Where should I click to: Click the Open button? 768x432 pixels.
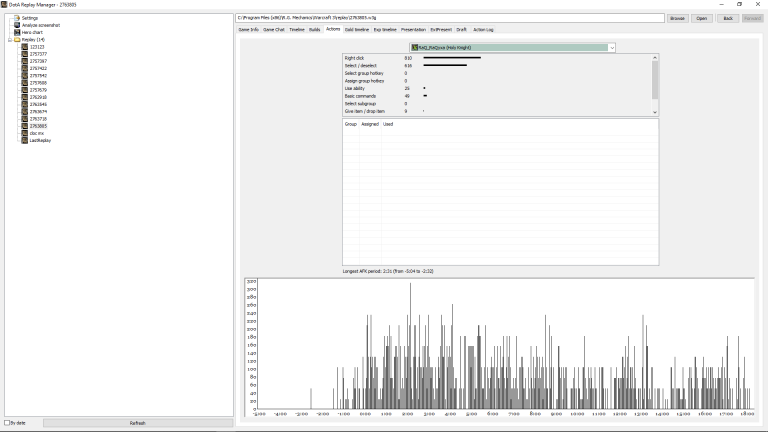pos(701,18)
